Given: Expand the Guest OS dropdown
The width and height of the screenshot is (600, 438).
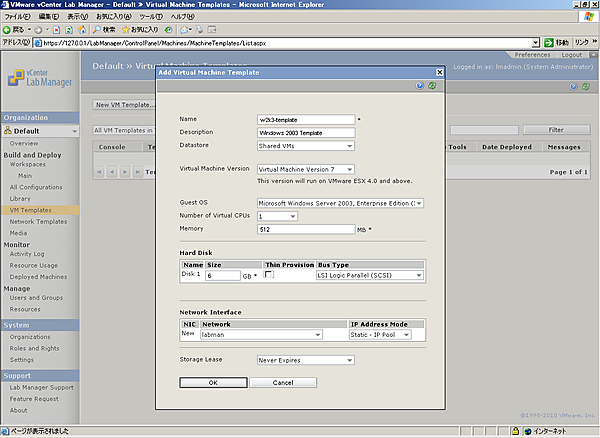Looking at the screenshot, I should click(341, 203).
